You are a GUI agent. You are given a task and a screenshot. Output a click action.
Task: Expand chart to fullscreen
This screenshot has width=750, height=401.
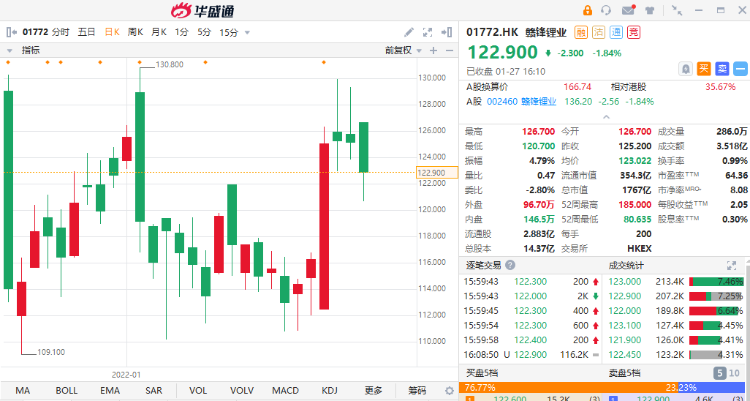(x=428, y=32)
